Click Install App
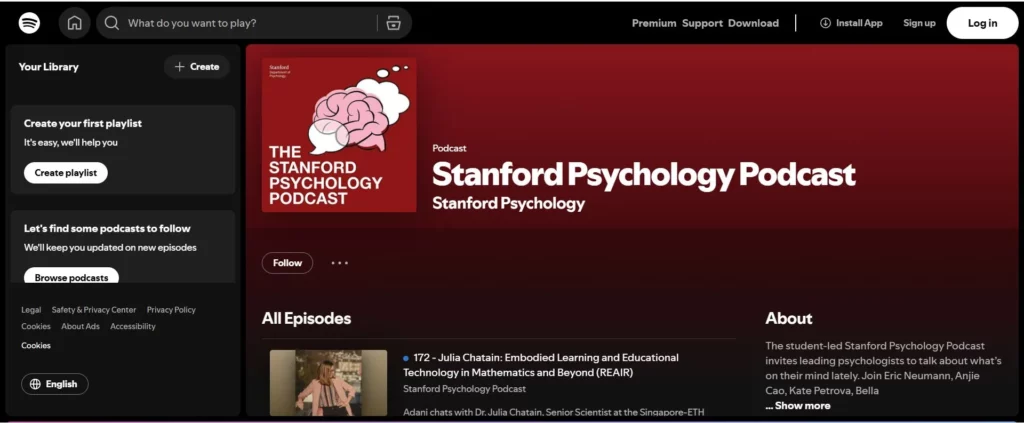Viewport: 1024px width, 423px height. (851, 23)
